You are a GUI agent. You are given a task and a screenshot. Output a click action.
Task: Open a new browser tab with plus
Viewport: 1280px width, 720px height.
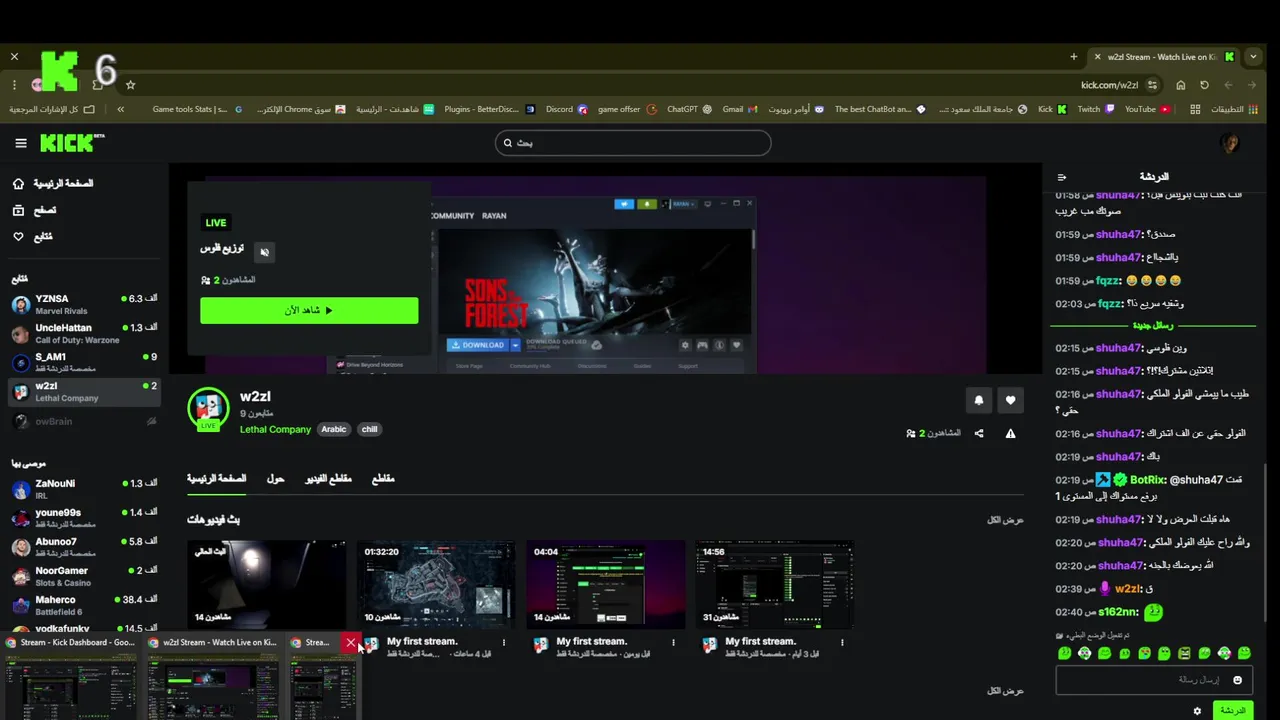pos(1073,57)
